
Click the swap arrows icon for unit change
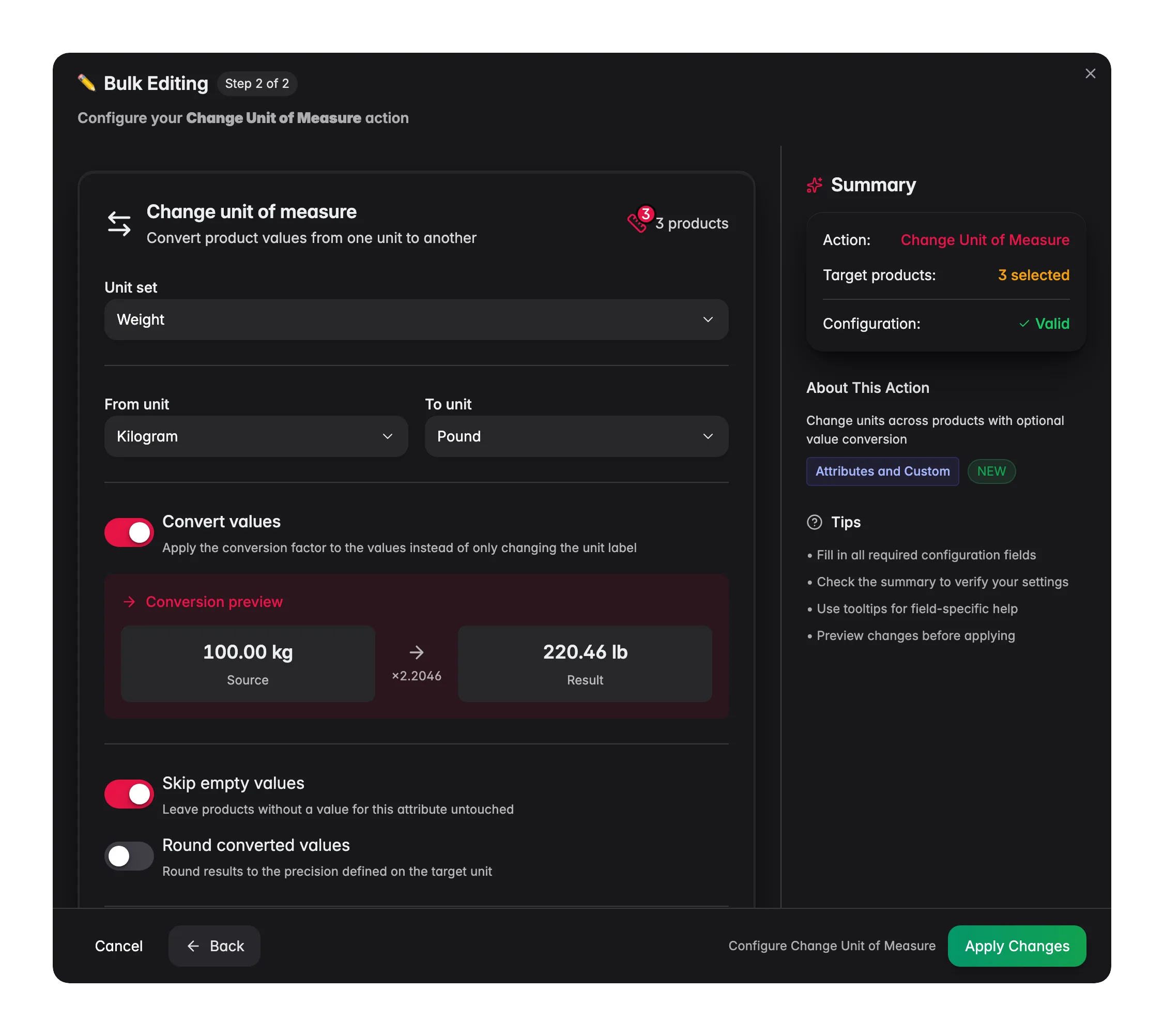pyautogui.click(x=119, y=224)
